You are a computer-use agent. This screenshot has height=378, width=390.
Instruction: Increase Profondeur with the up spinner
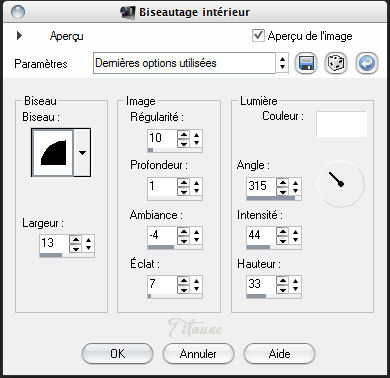click(x=183, y=182)
